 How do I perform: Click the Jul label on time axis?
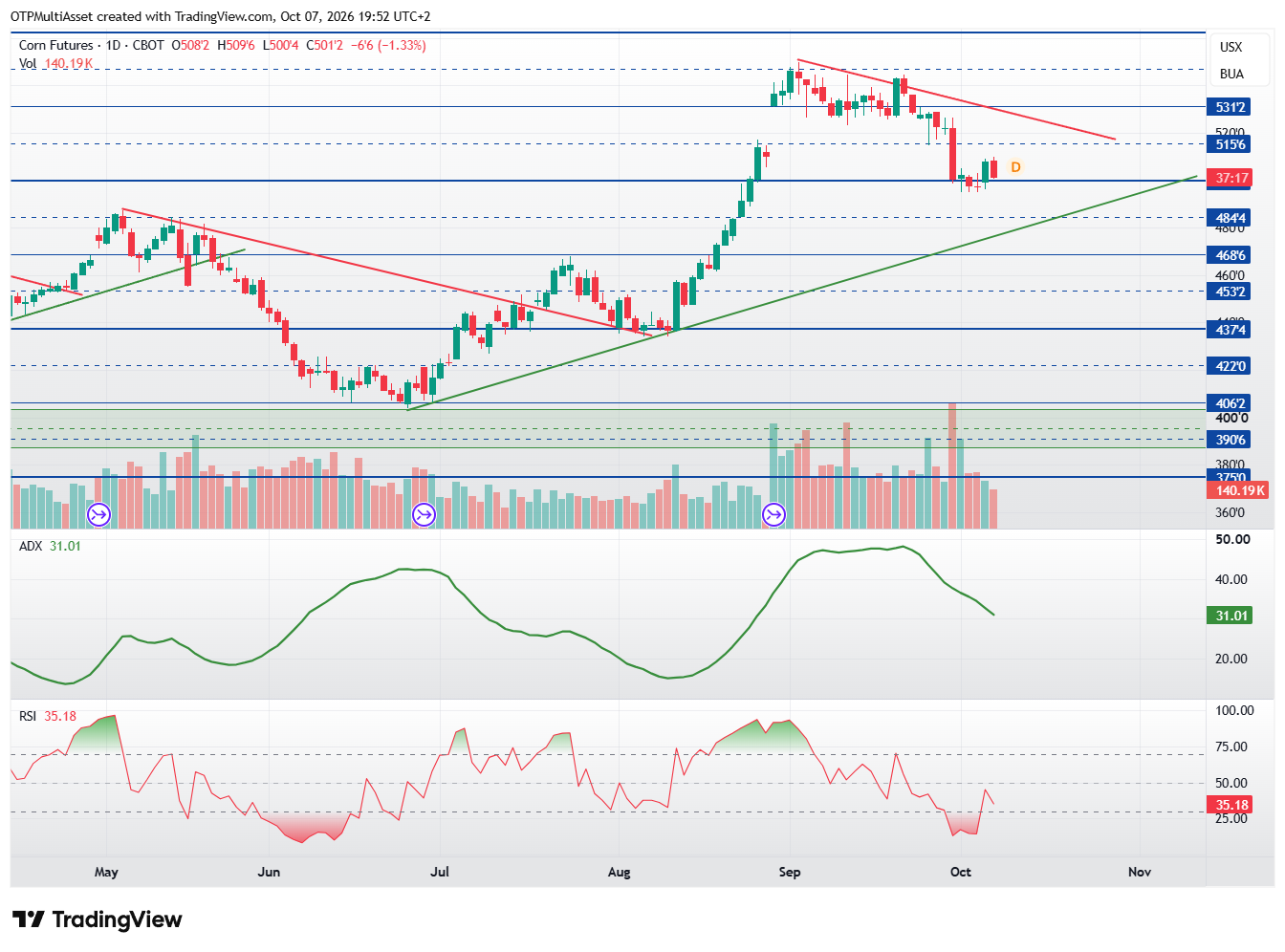coord(440,872)
